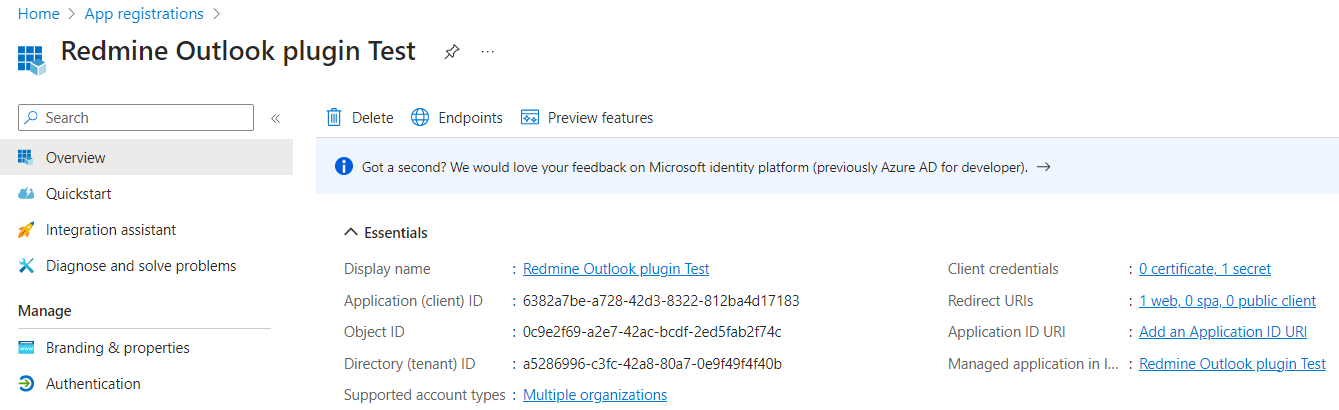Open the 0 certificate, 1 secret link
This screenshot has width=1339, height=410.
[x=1205, y=269]
